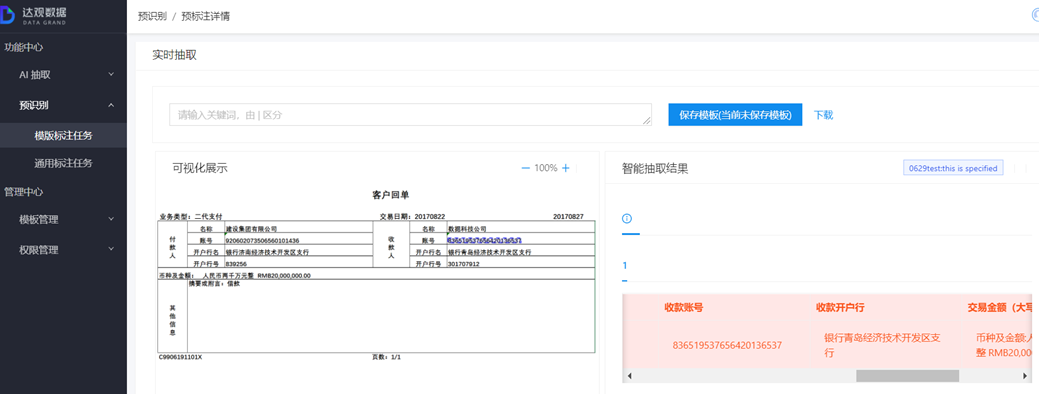The height and width of the screenshot is (394, 1039).
Task: Click the 功能中心 section label
Action: pyautogui.click(x=24, y=47)
